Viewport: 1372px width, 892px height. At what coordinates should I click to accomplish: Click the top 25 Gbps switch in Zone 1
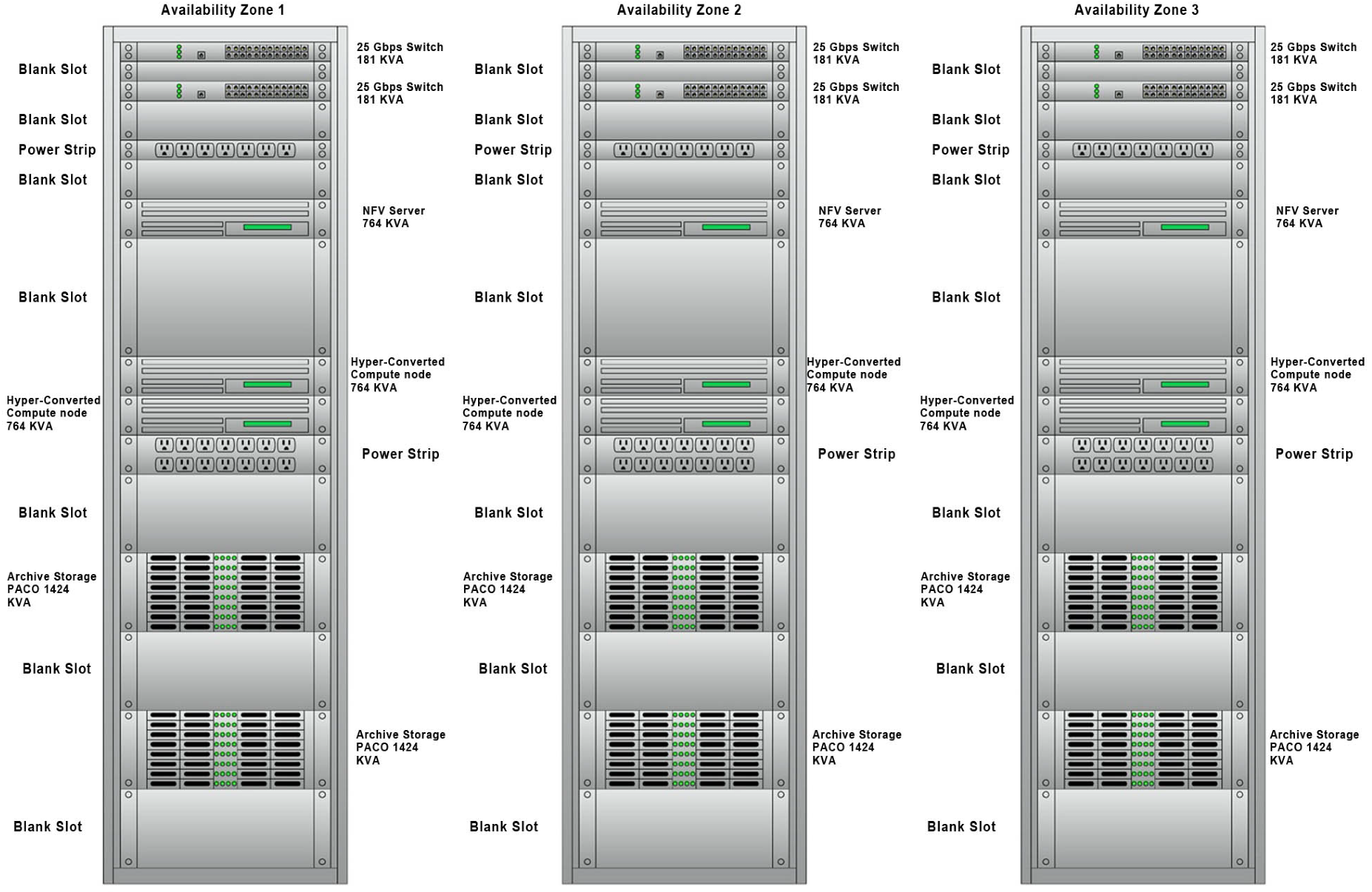click(x=225, y=52)
